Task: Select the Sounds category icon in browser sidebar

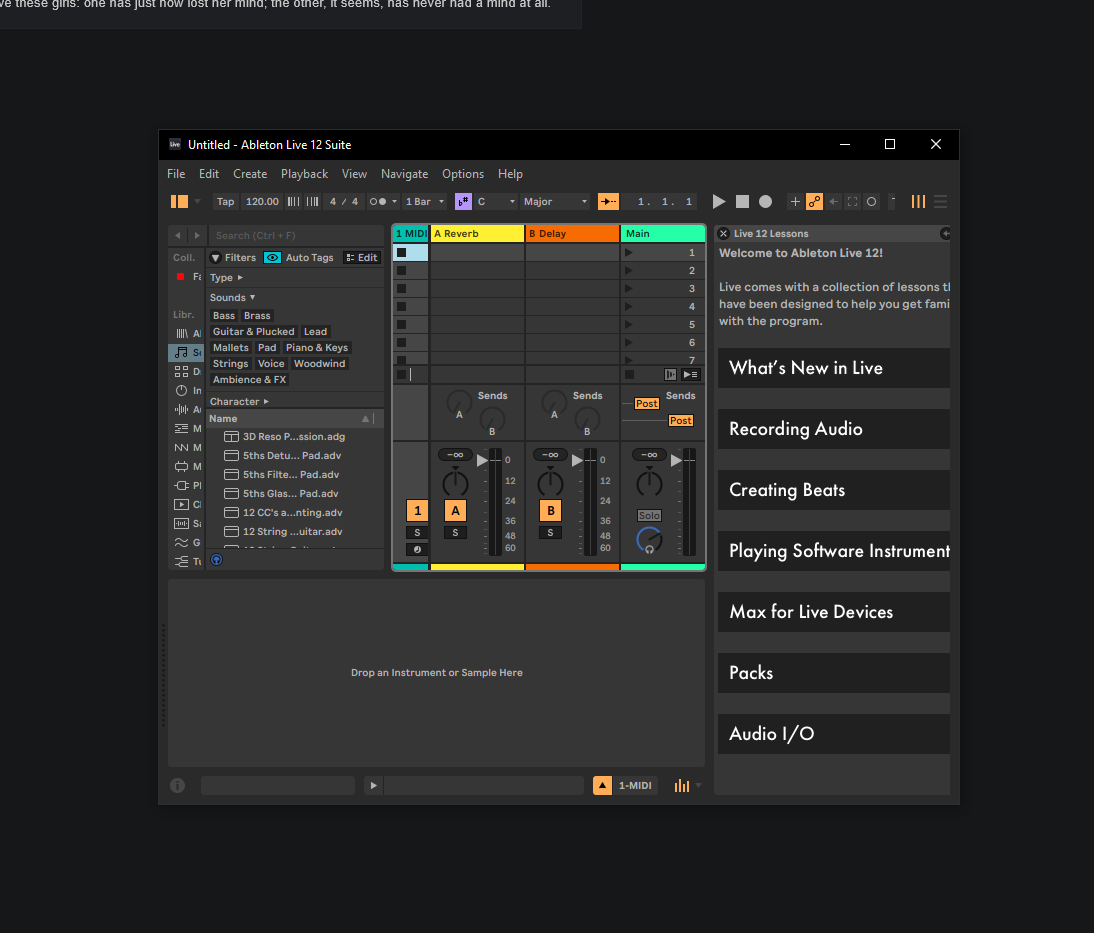Action: pos(182,352)
